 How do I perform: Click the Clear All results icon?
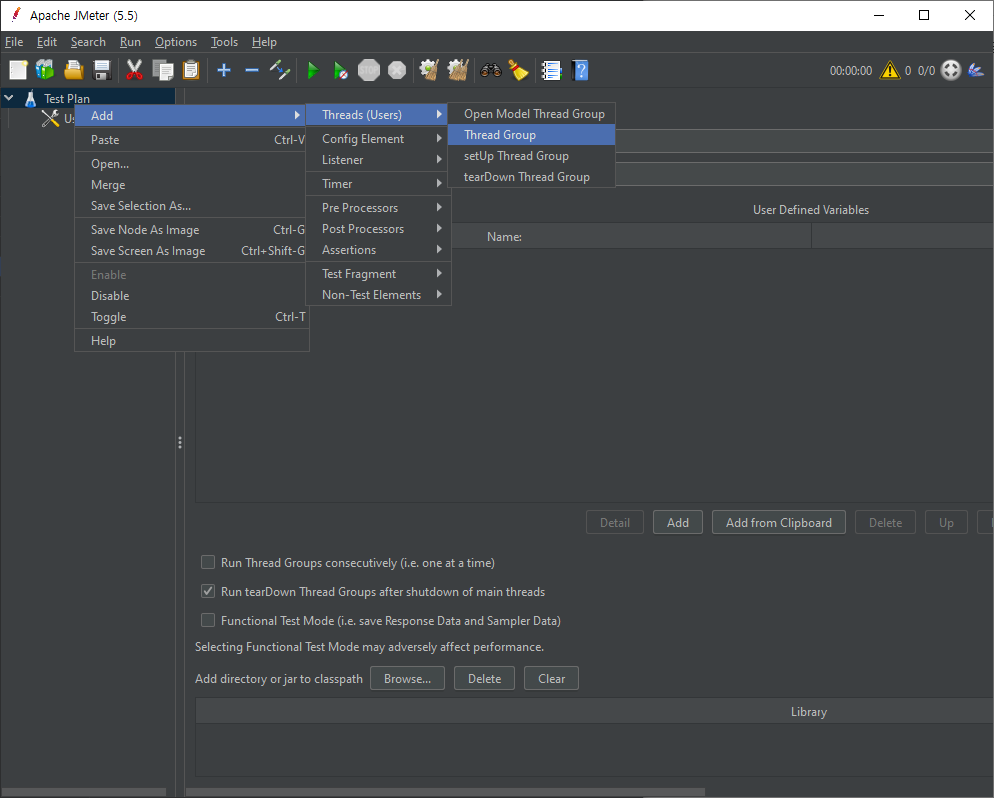458,70
